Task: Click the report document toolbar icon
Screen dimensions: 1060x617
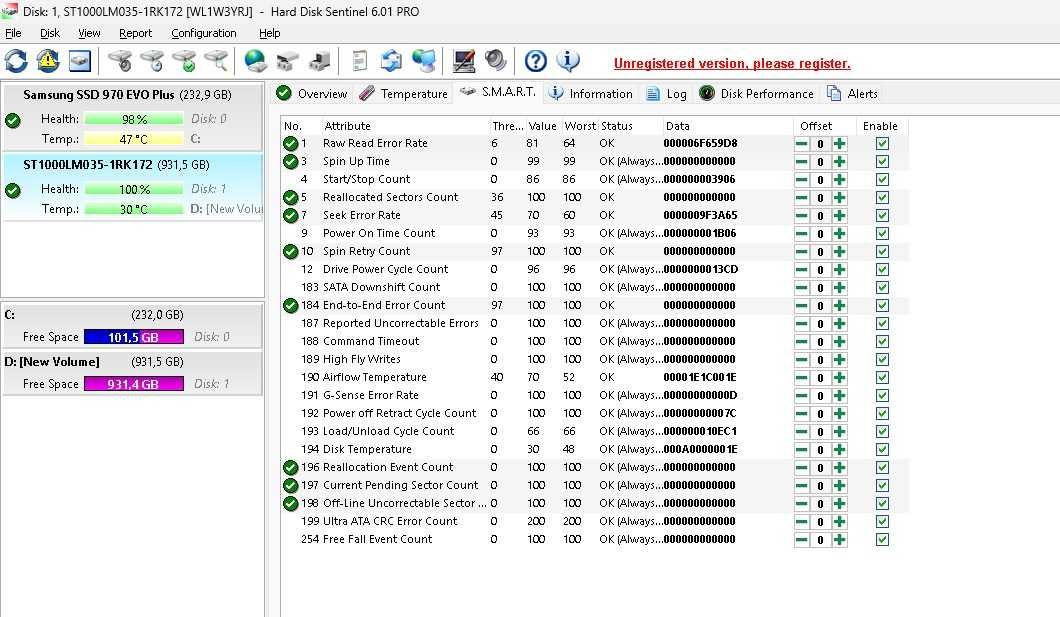Action: pos(360,61)
